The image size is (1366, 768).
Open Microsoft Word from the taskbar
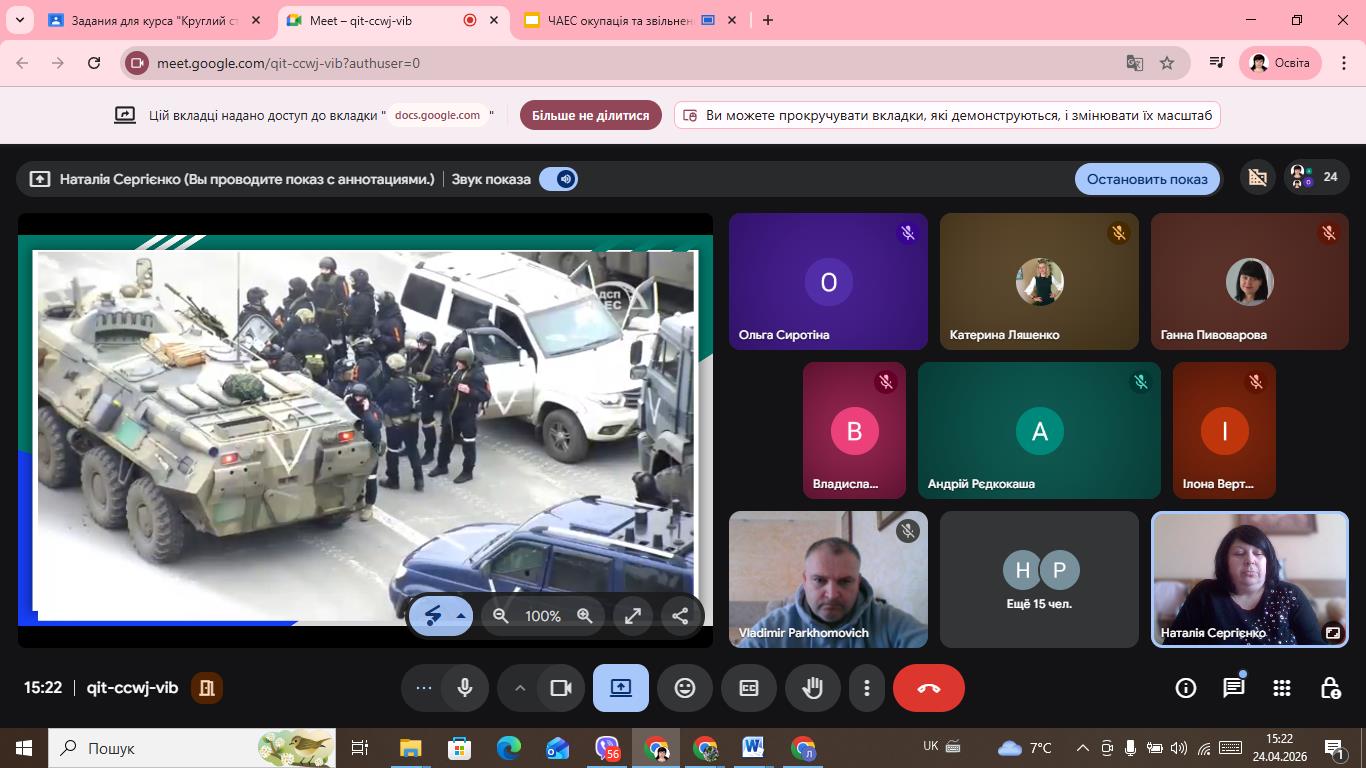tap(753, 748)
